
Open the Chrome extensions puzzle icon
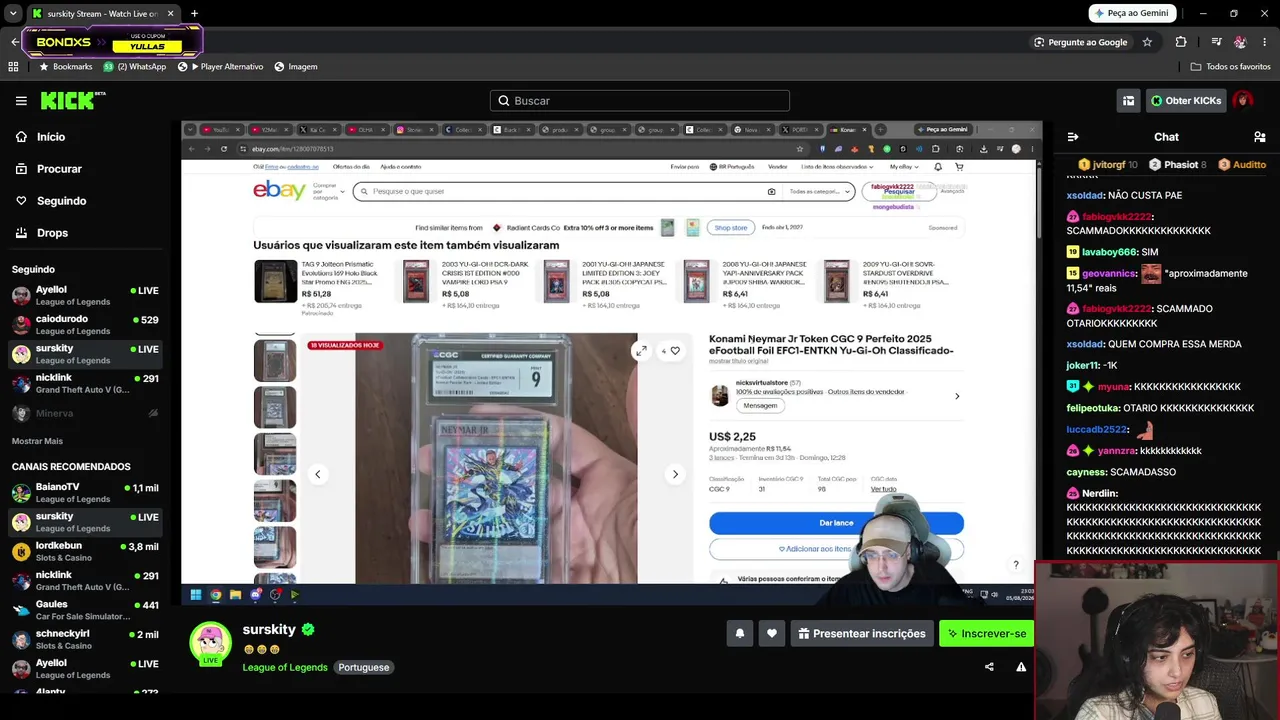1181,42
